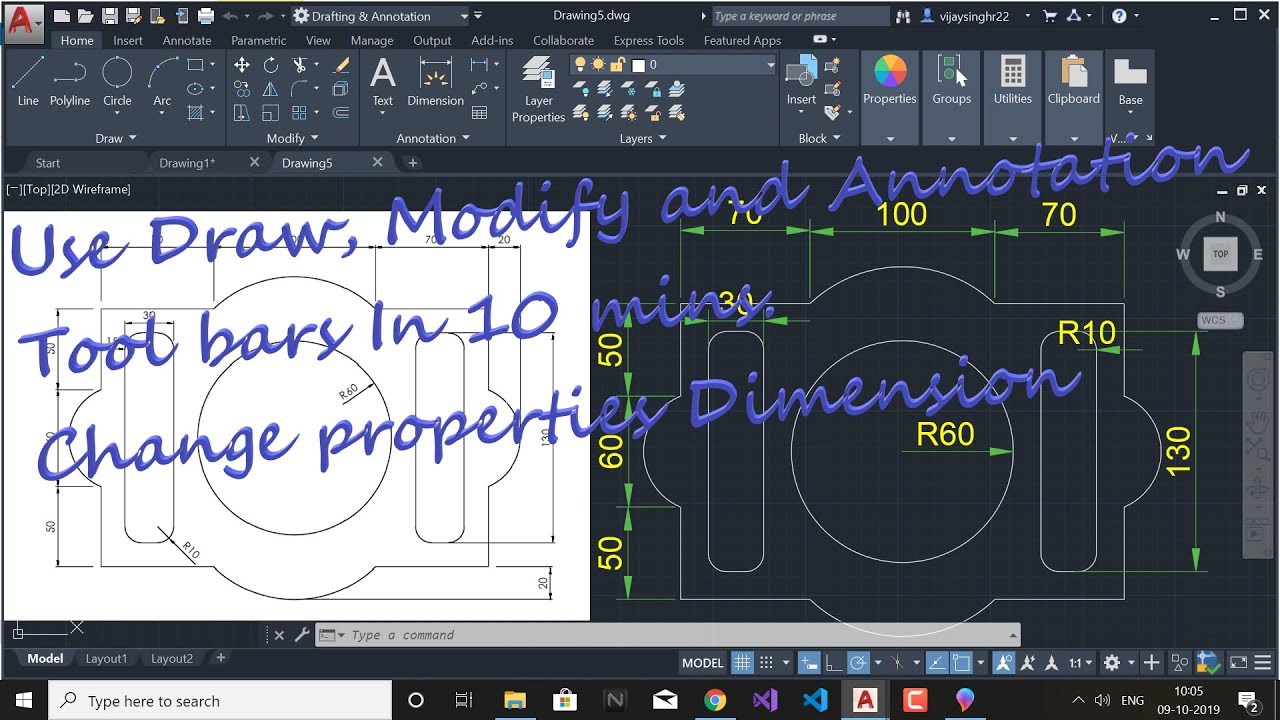Image resolution: width=1280 pixels, height=720 pixels.
Task: Switch to the Insert ribbon tab
Action: [128, 40]
